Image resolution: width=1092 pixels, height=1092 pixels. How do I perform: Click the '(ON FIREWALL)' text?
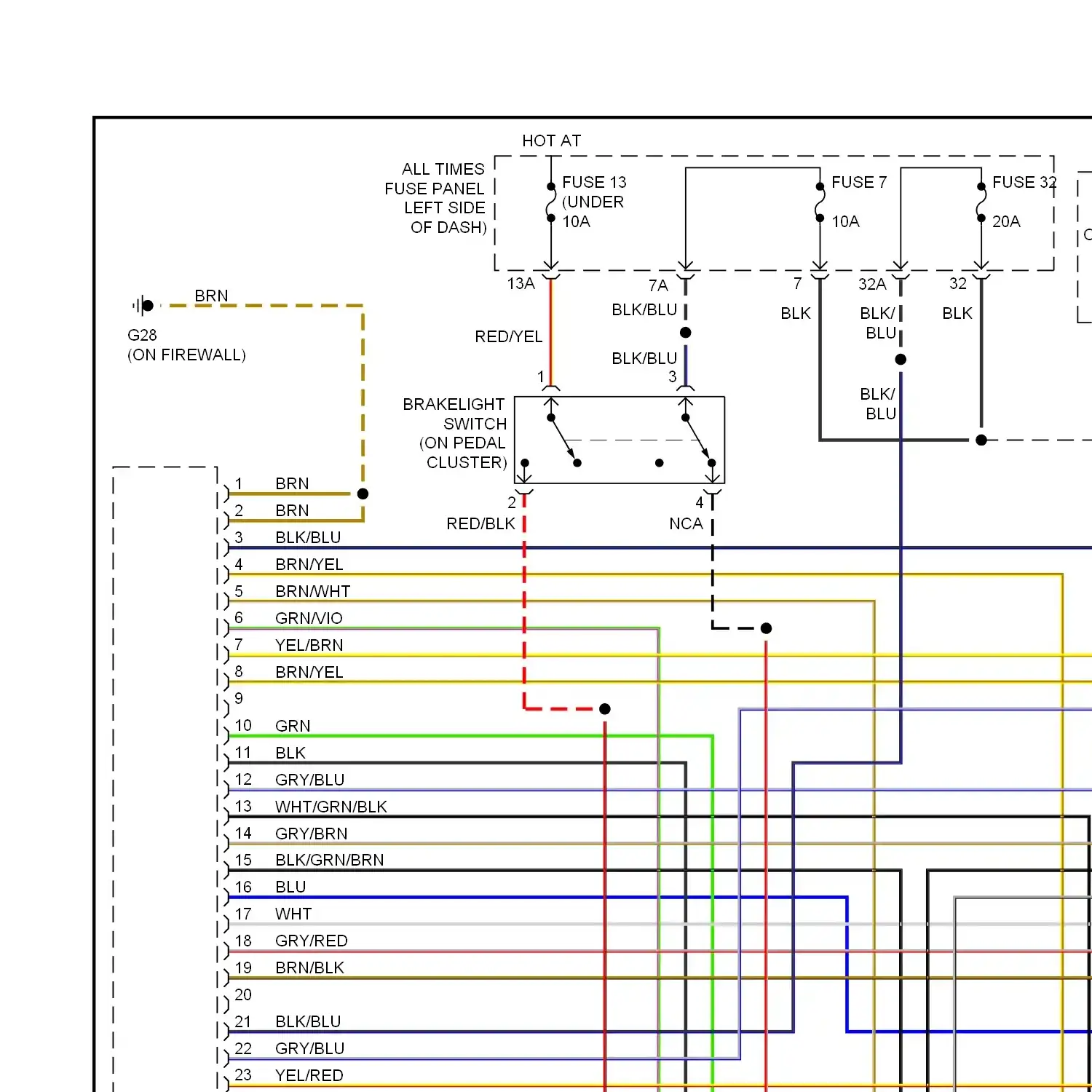pyautogui.click(x=186, y=355)
